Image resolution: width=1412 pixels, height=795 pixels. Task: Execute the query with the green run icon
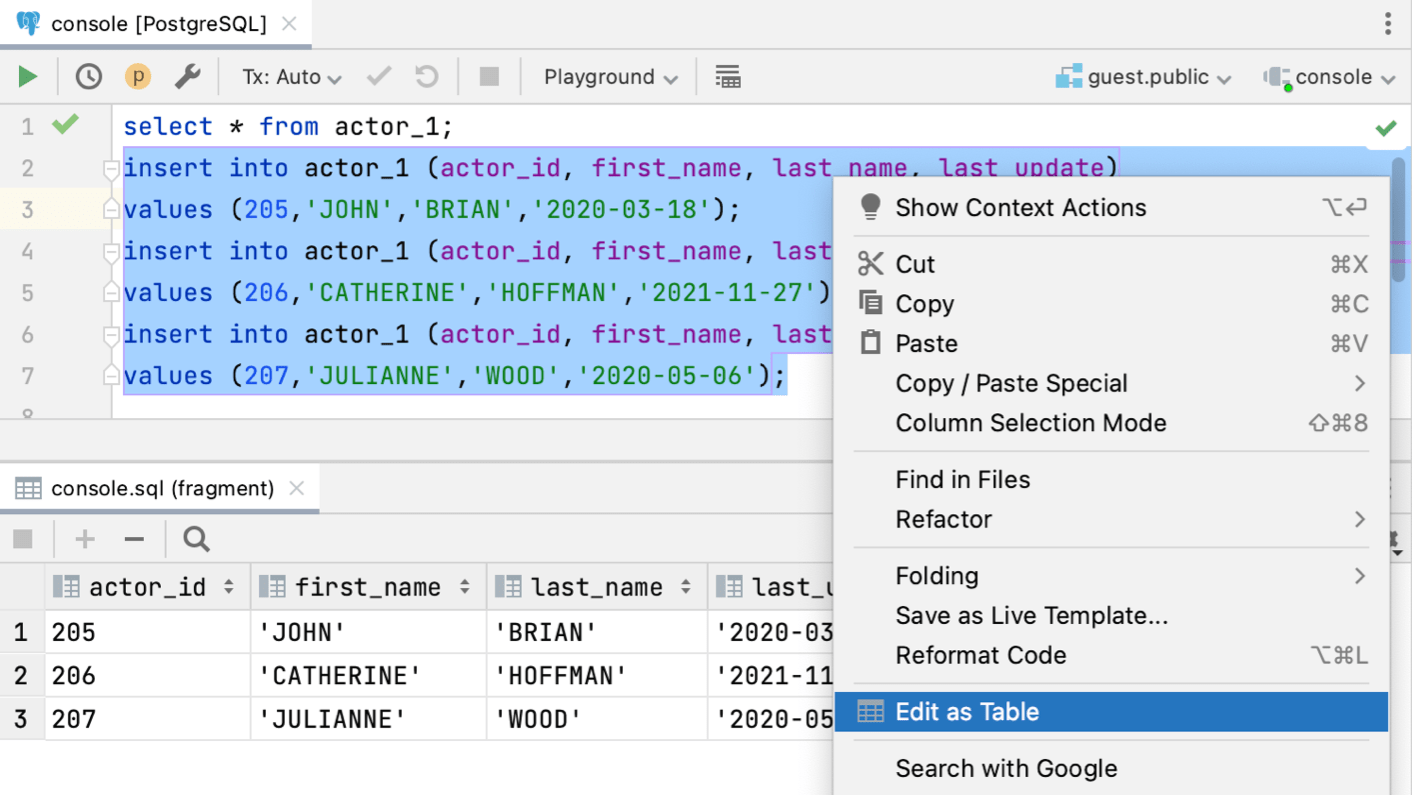(27, 76)
